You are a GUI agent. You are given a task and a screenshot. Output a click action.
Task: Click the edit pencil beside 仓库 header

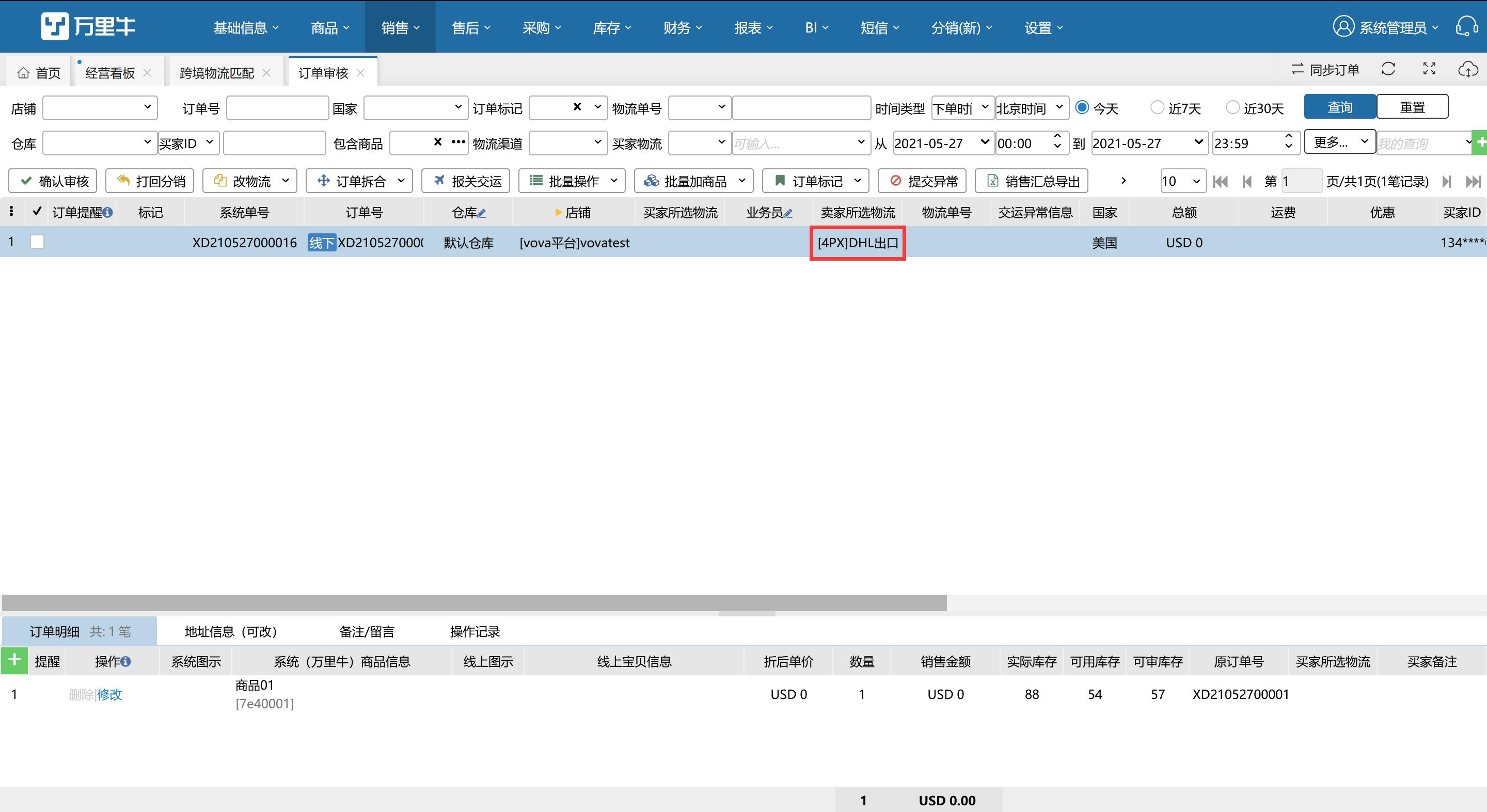pyautogui.click(x=481, y=214)
